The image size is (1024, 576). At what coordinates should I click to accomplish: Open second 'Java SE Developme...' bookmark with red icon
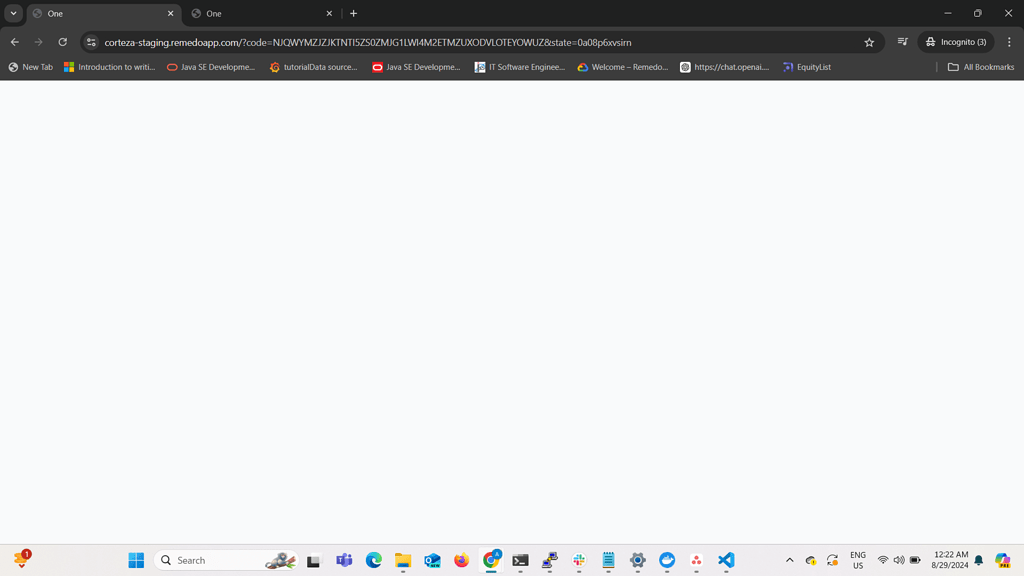(416, 67)
